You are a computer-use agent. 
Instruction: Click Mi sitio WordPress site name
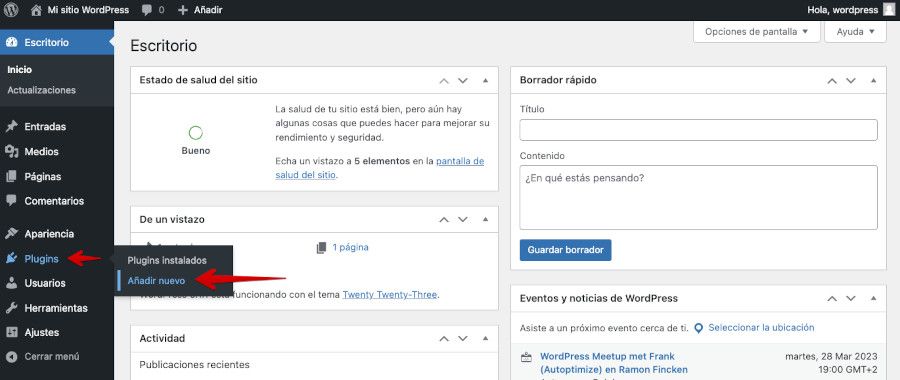click(88, 10)
